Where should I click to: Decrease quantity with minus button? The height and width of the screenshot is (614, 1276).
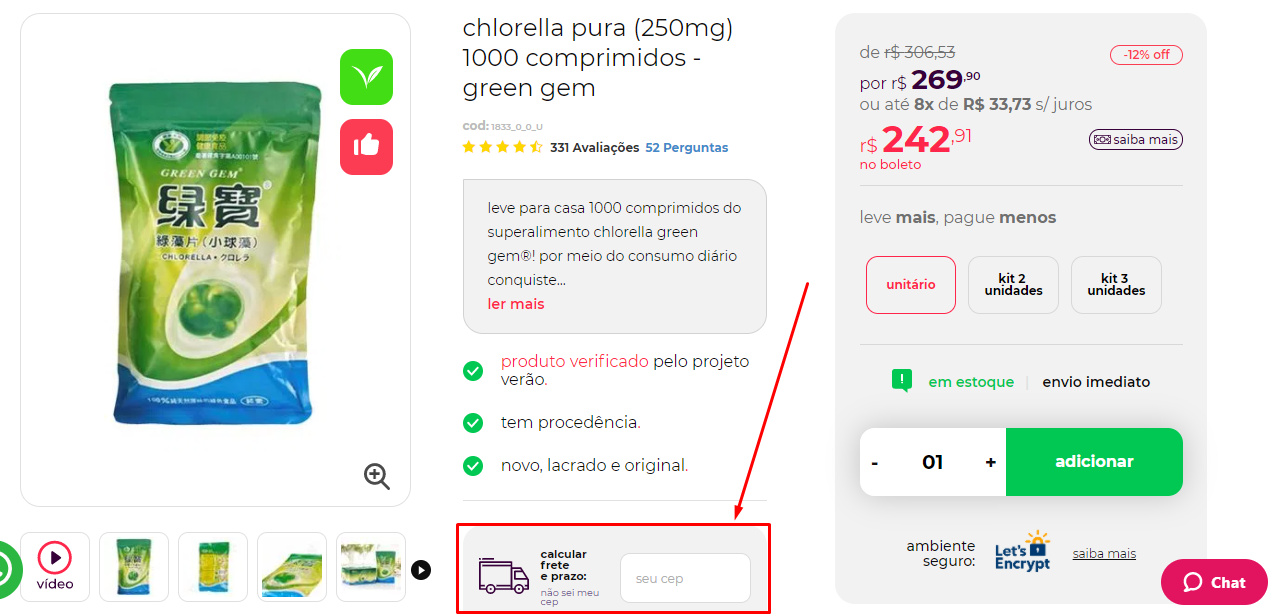coord(875,462)
